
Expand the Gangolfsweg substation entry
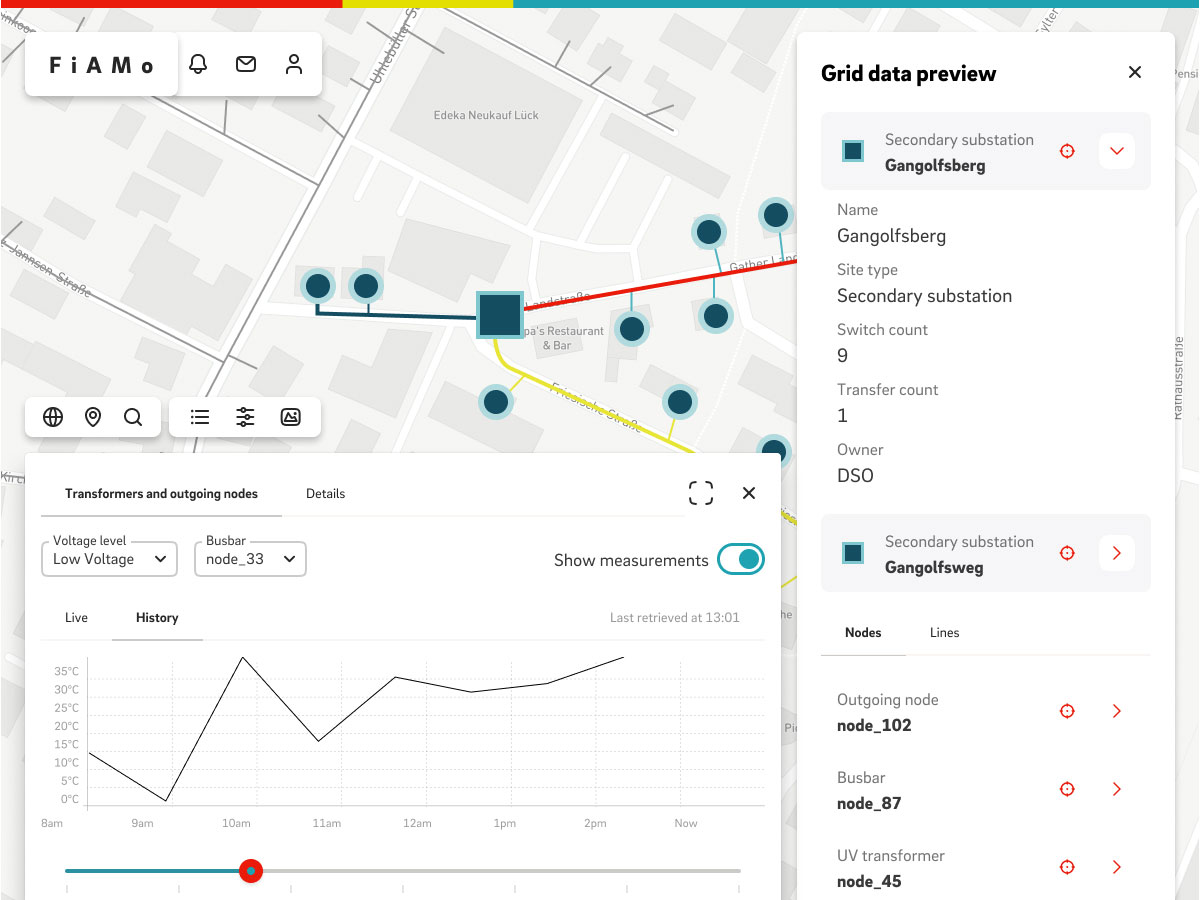tap(1117, 553)
